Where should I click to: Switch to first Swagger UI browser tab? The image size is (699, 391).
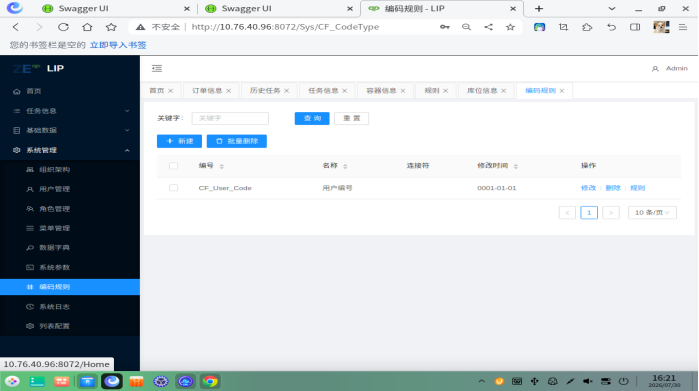tap(115, 8)
